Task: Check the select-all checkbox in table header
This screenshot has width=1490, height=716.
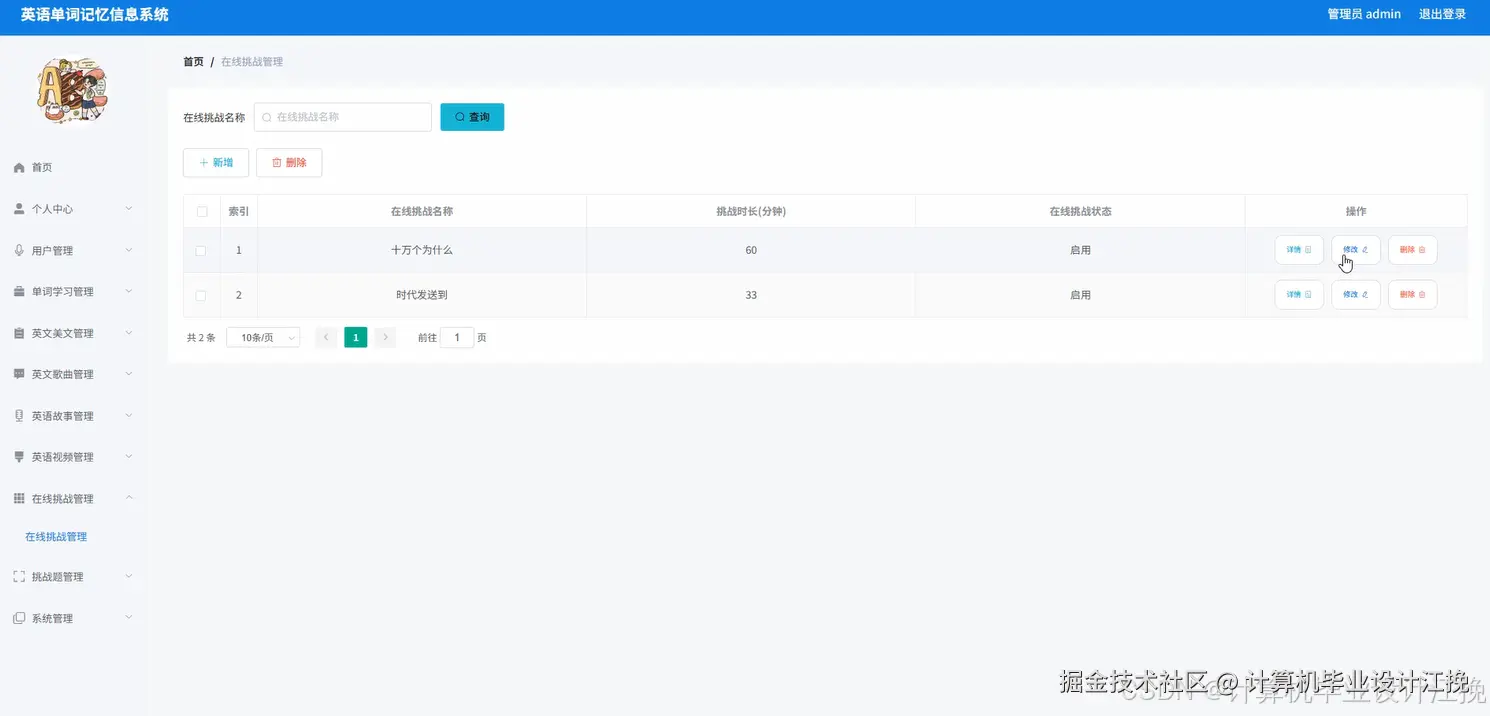Action: pyautogui.click(x=201, y=211)
